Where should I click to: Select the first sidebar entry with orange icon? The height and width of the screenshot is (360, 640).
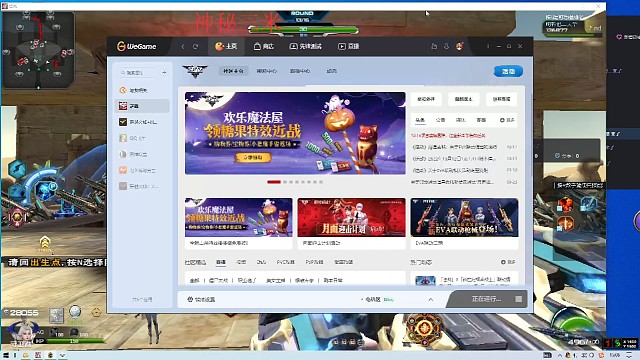[x=142, y=90]
